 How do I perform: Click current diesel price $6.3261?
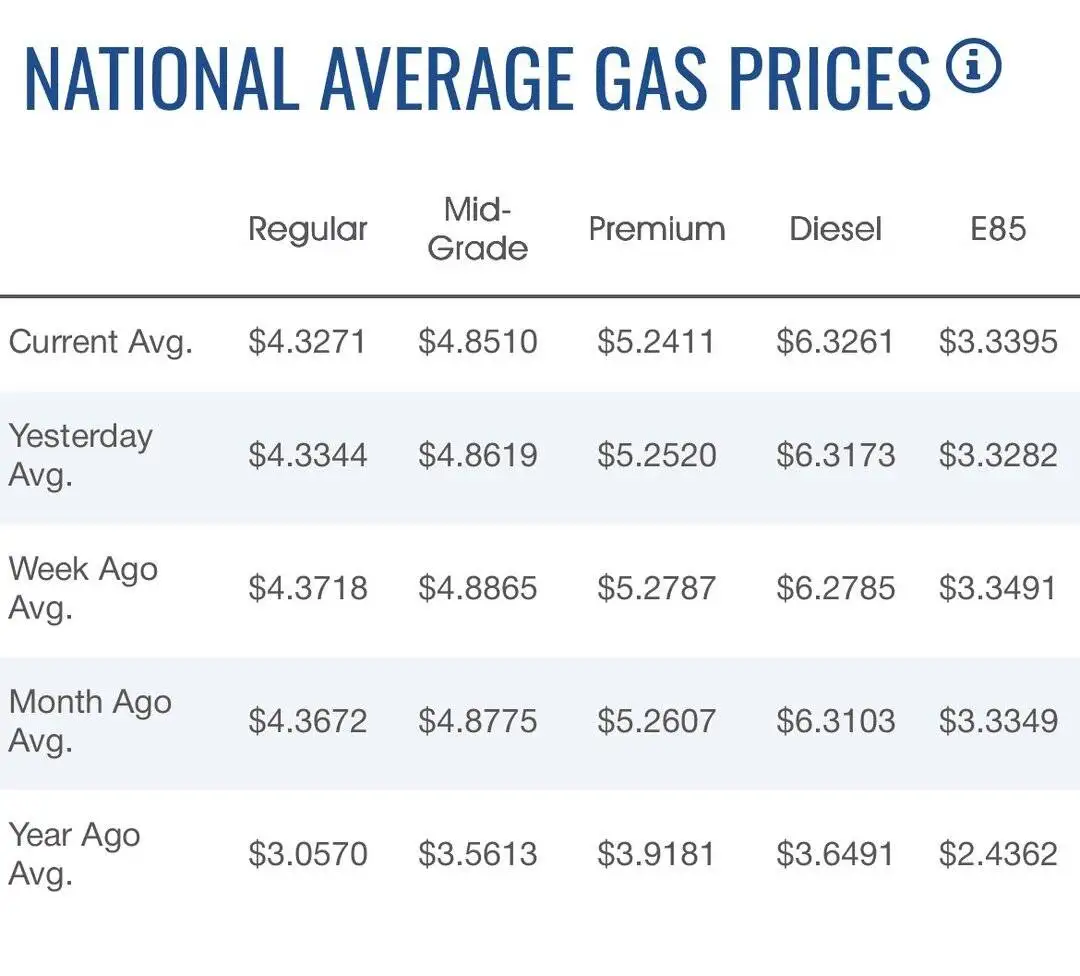coord(835,342)
